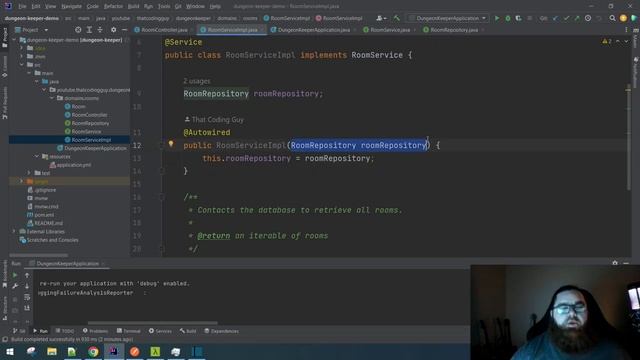Open the Dependencies tool window

[222, 331]
